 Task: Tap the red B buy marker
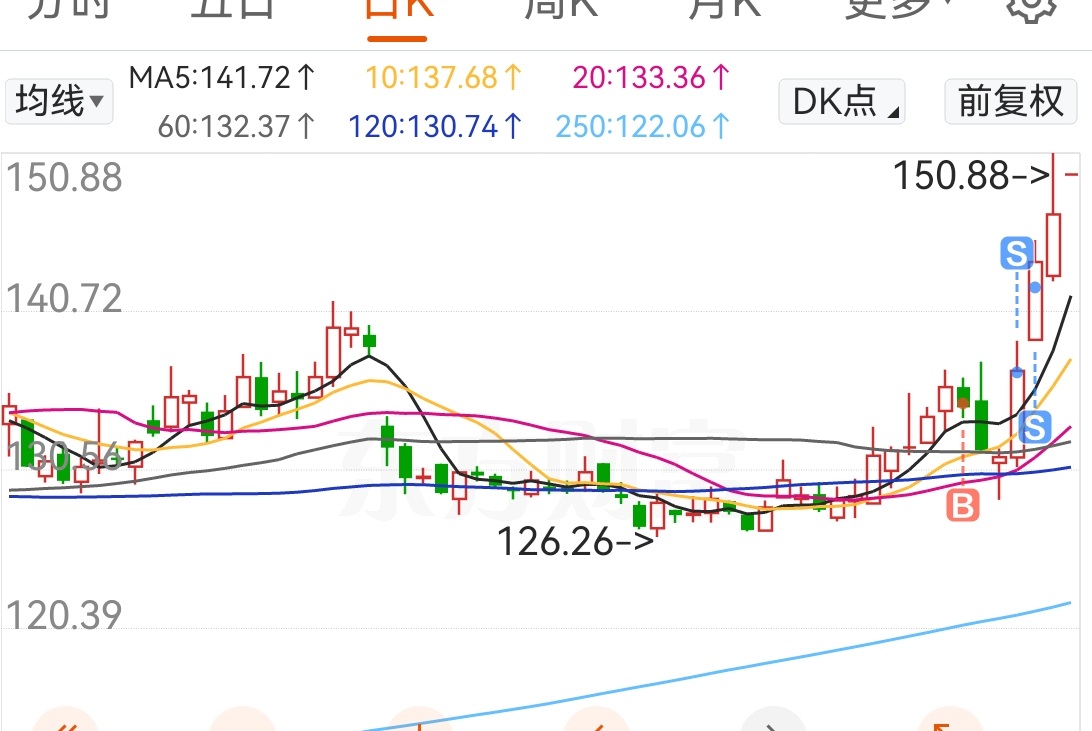pos(962,505)
